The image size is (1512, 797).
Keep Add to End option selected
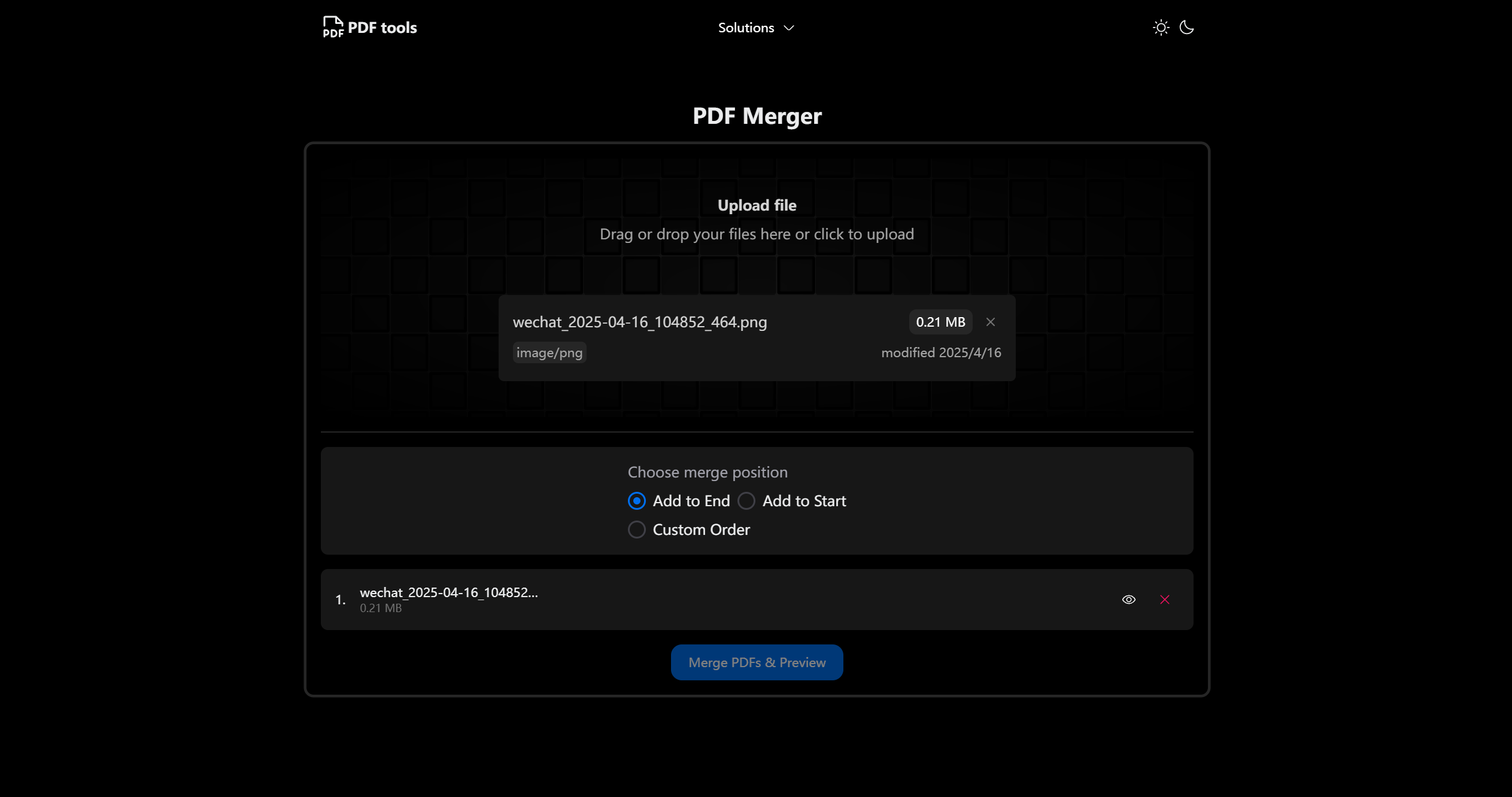[x=636, y=501]
